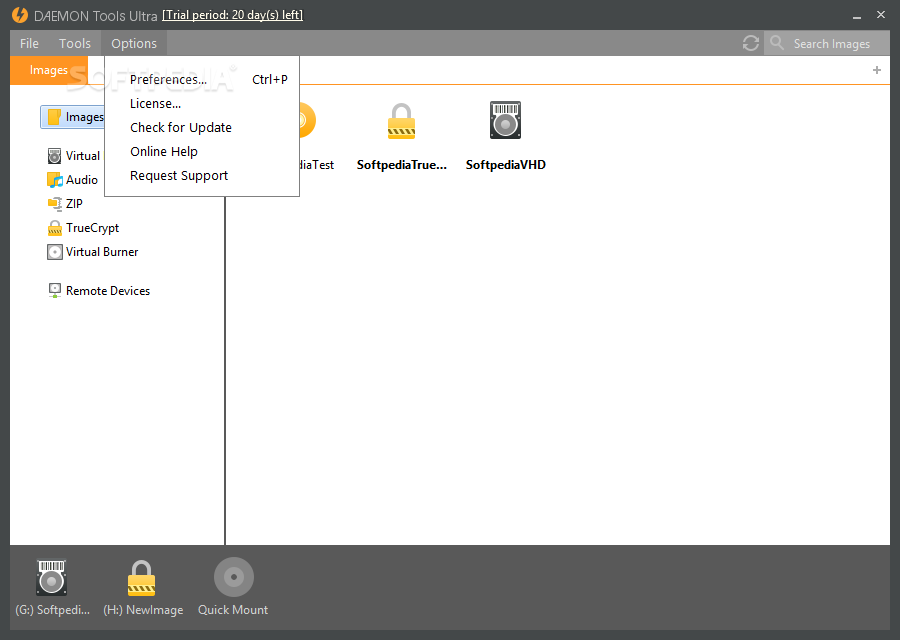Viewport: 900px width, 640px height.
Task: Click the SoftpediaTrue... label
Action: click(x=402, y=165)
